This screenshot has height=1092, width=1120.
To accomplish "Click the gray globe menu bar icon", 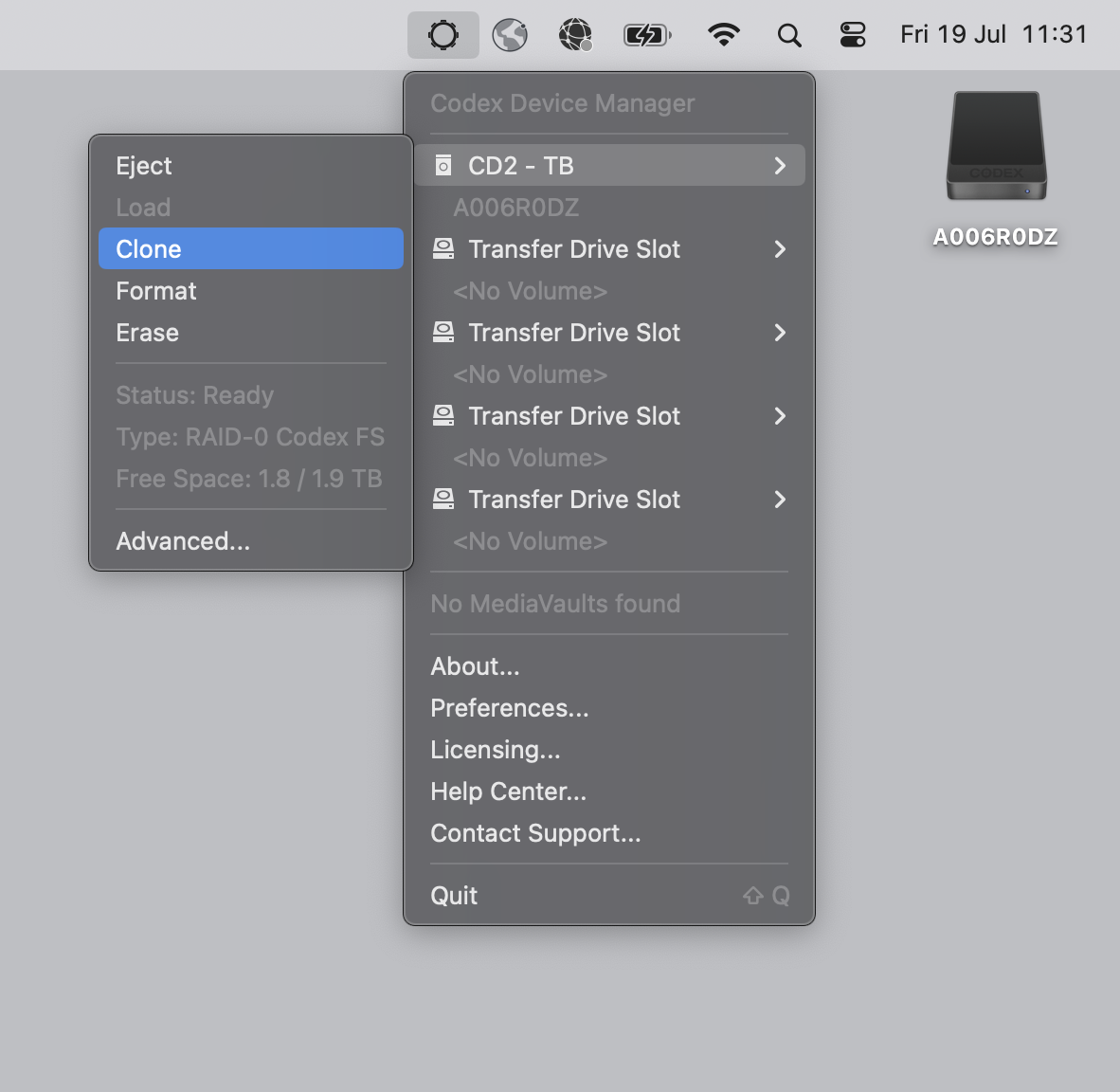I will click(509, 34).
